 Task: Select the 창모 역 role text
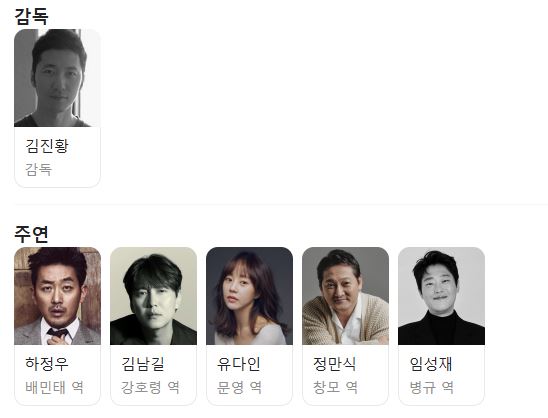click(x=336, y=387)
